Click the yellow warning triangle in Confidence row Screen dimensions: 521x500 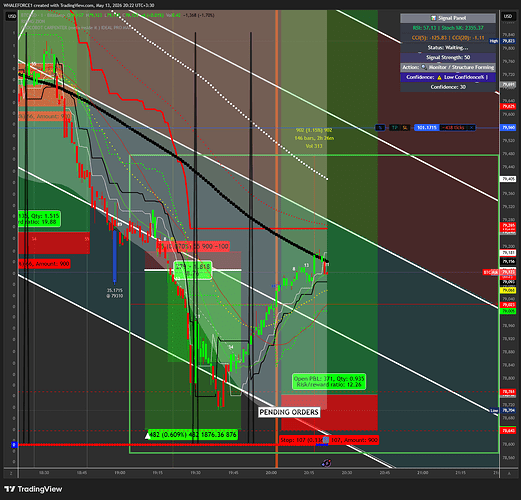439,77
